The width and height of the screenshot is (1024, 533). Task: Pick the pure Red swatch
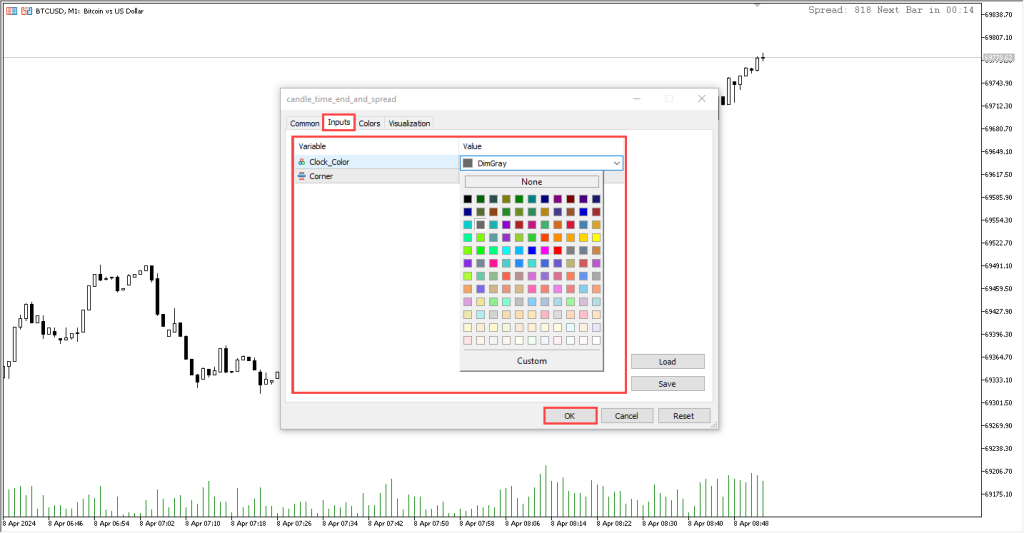pos(558,250)
